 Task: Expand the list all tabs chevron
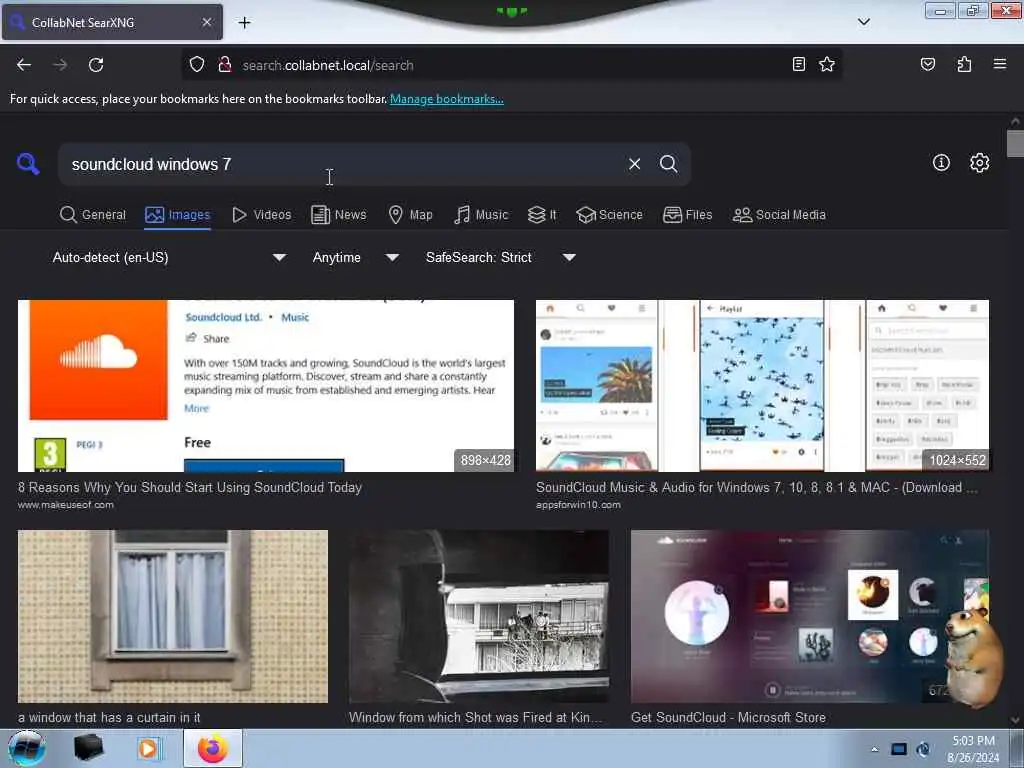coord(863,22)
